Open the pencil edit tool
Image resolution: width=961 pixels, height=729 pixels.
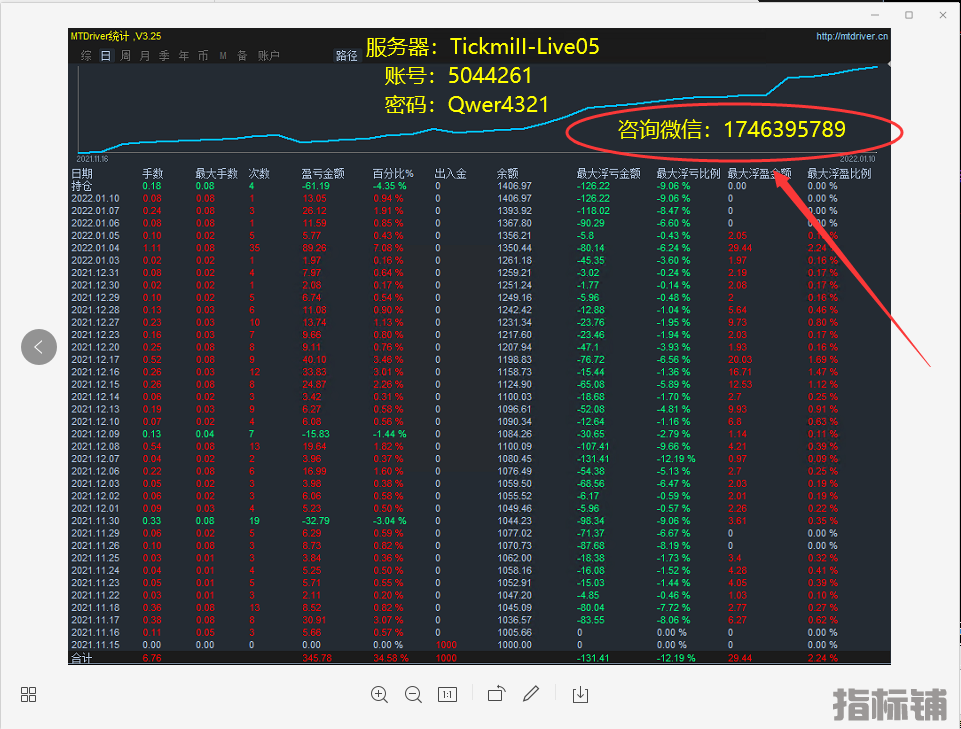click(x=532, y=694)
